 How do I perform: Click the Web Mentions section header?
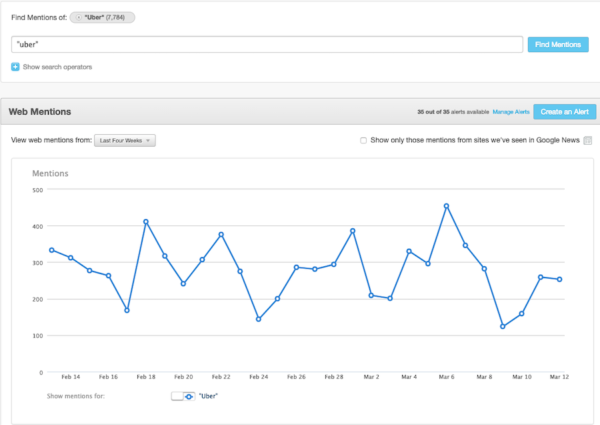point(40,112)
